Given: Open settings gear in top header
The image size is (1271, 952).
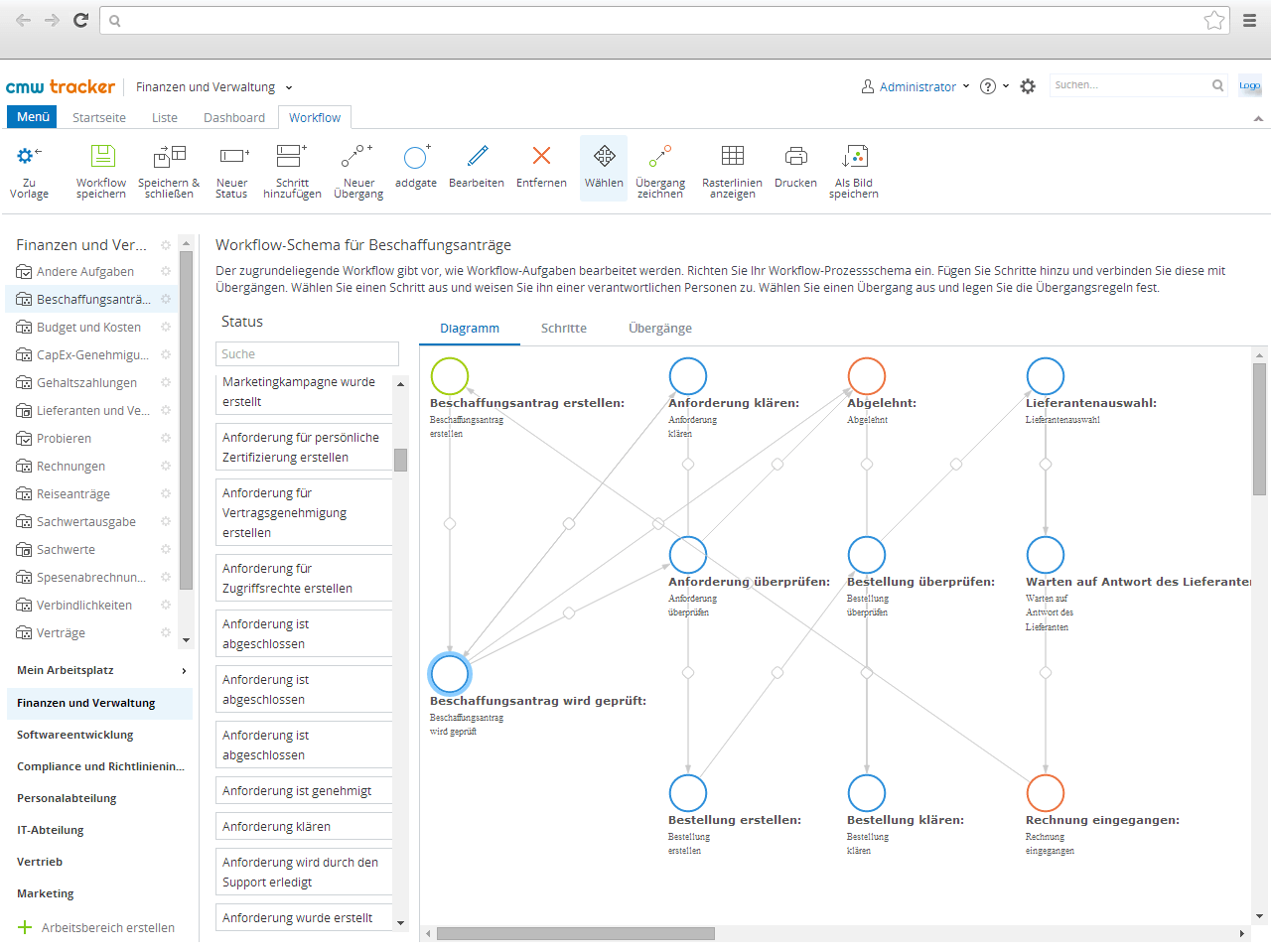Looking at the screenshot, I should pos(1028,86).
